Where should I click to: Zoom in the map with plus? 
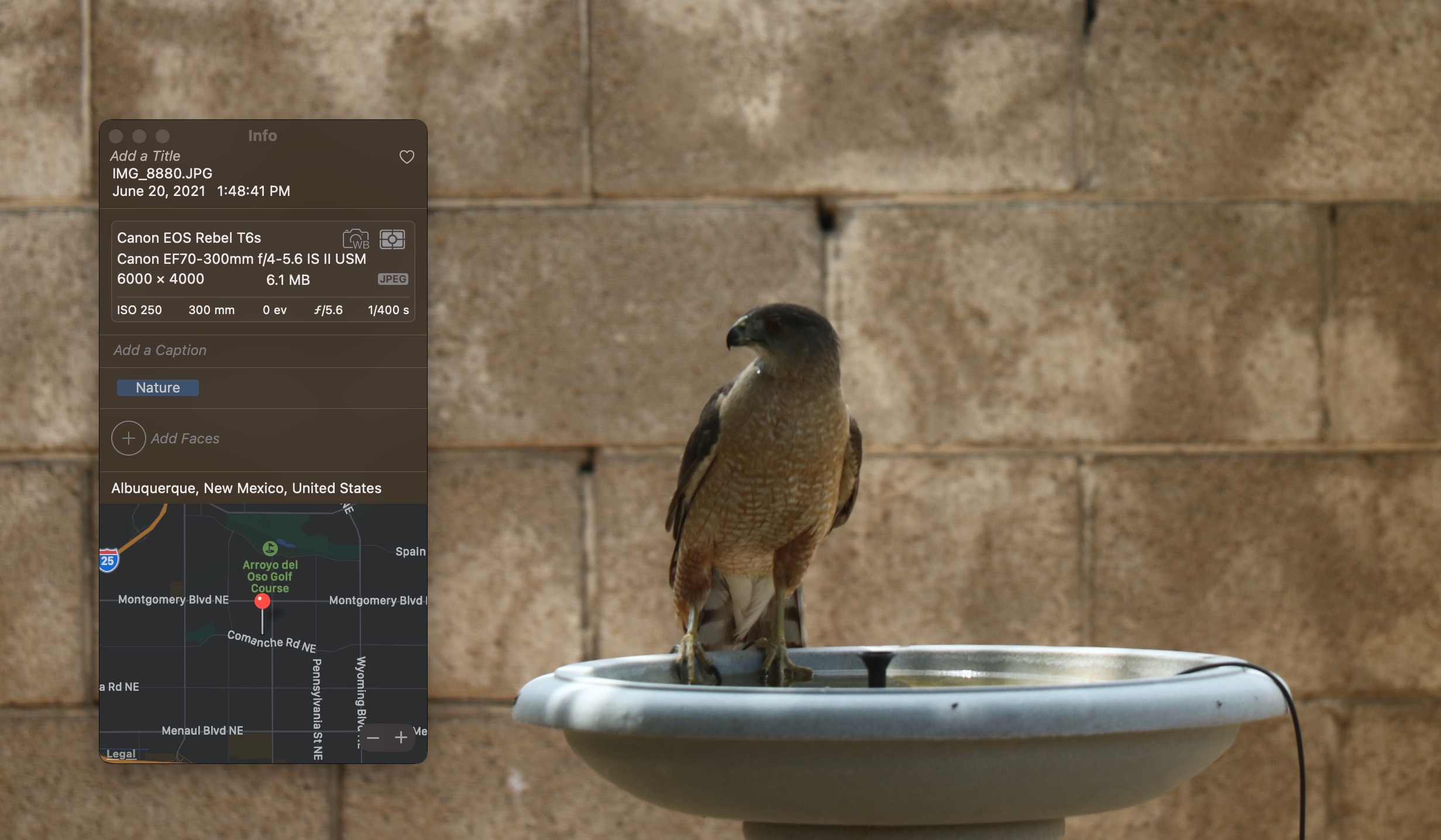[x=401, y=738]
